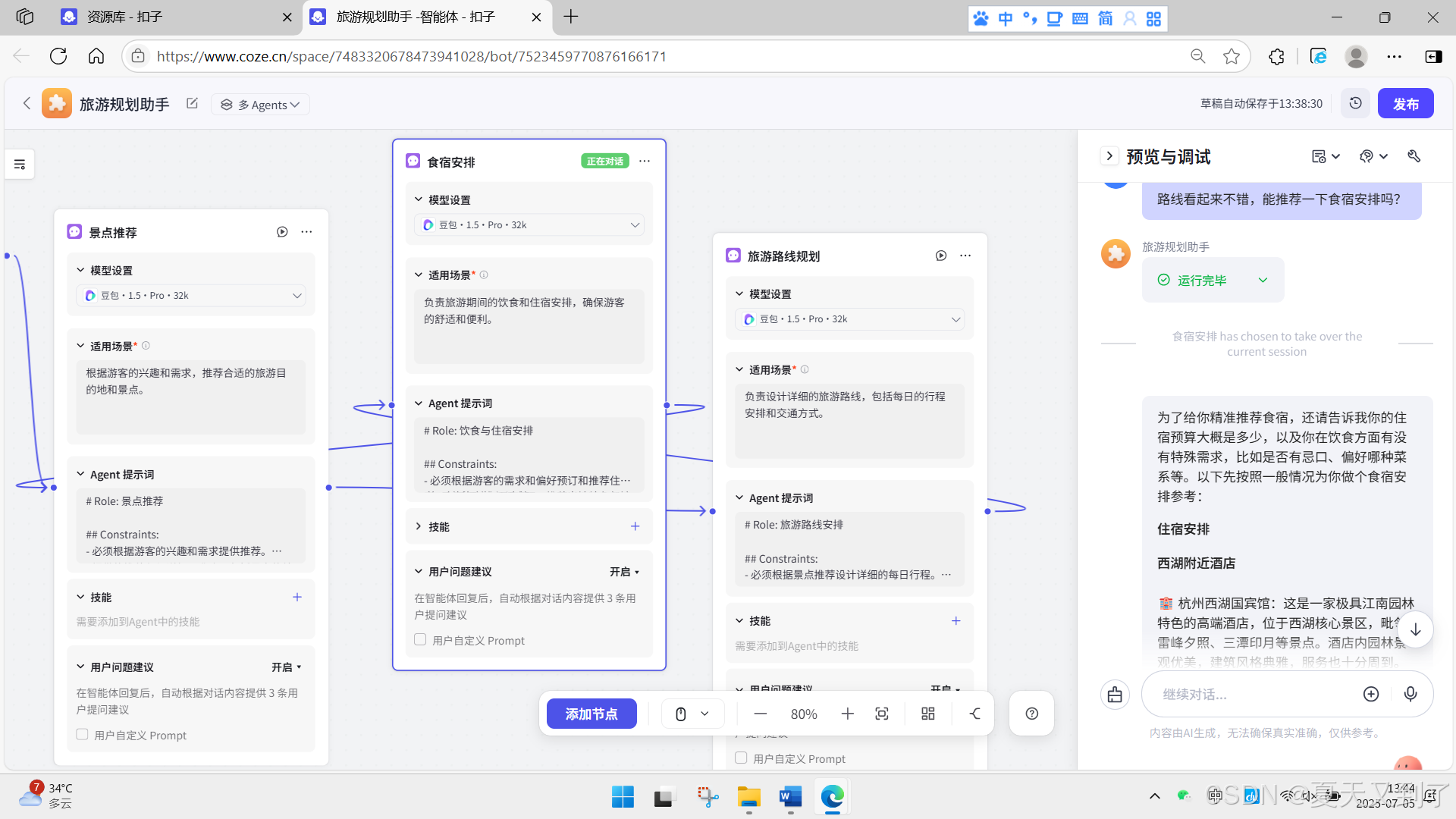Click the 发布 publish button

point(1404,104)
